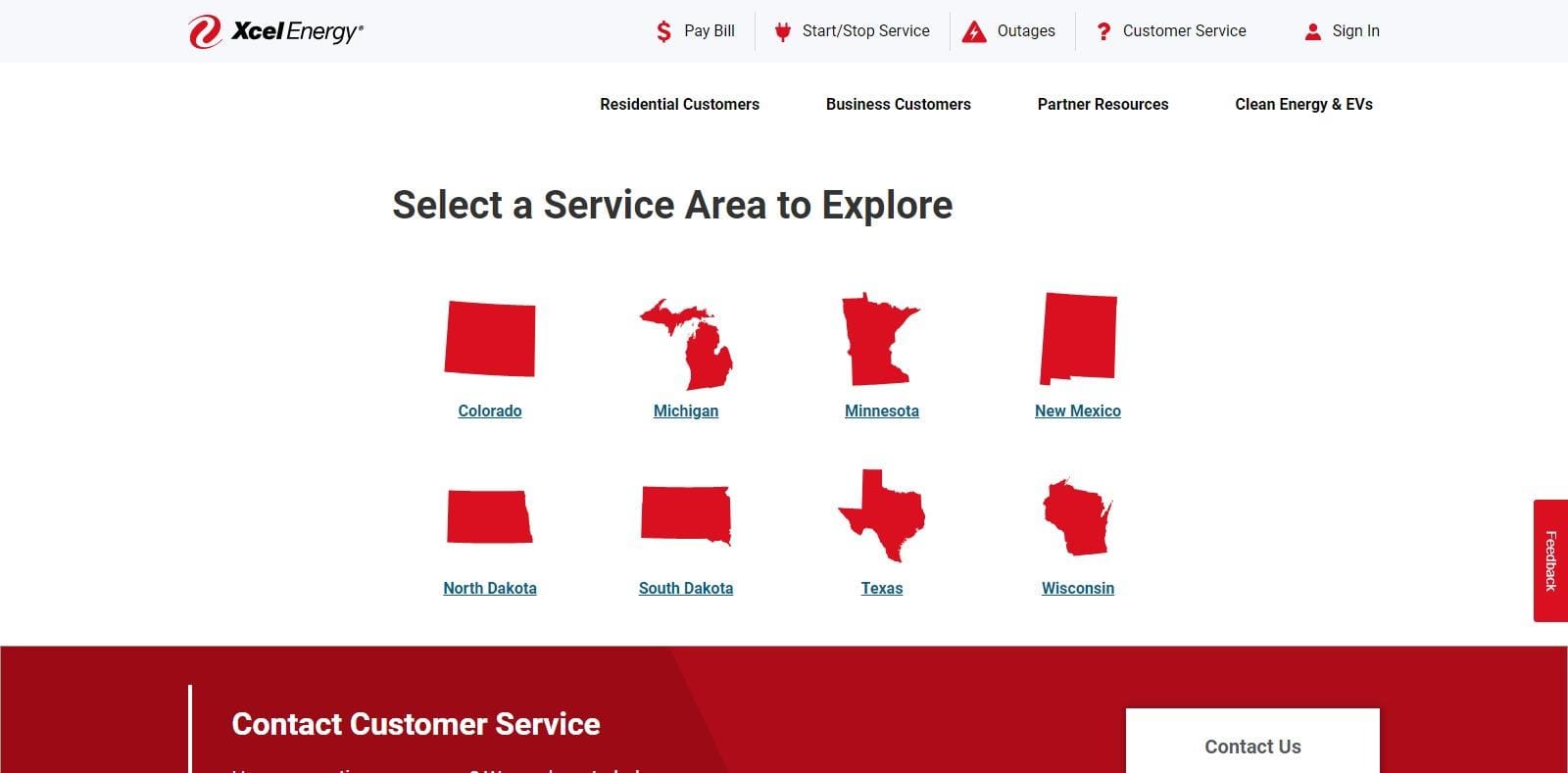The image size is (1568, 773).
Task: Click the Colorado text link
Action: pyautogui.click(x=490, y=411)
